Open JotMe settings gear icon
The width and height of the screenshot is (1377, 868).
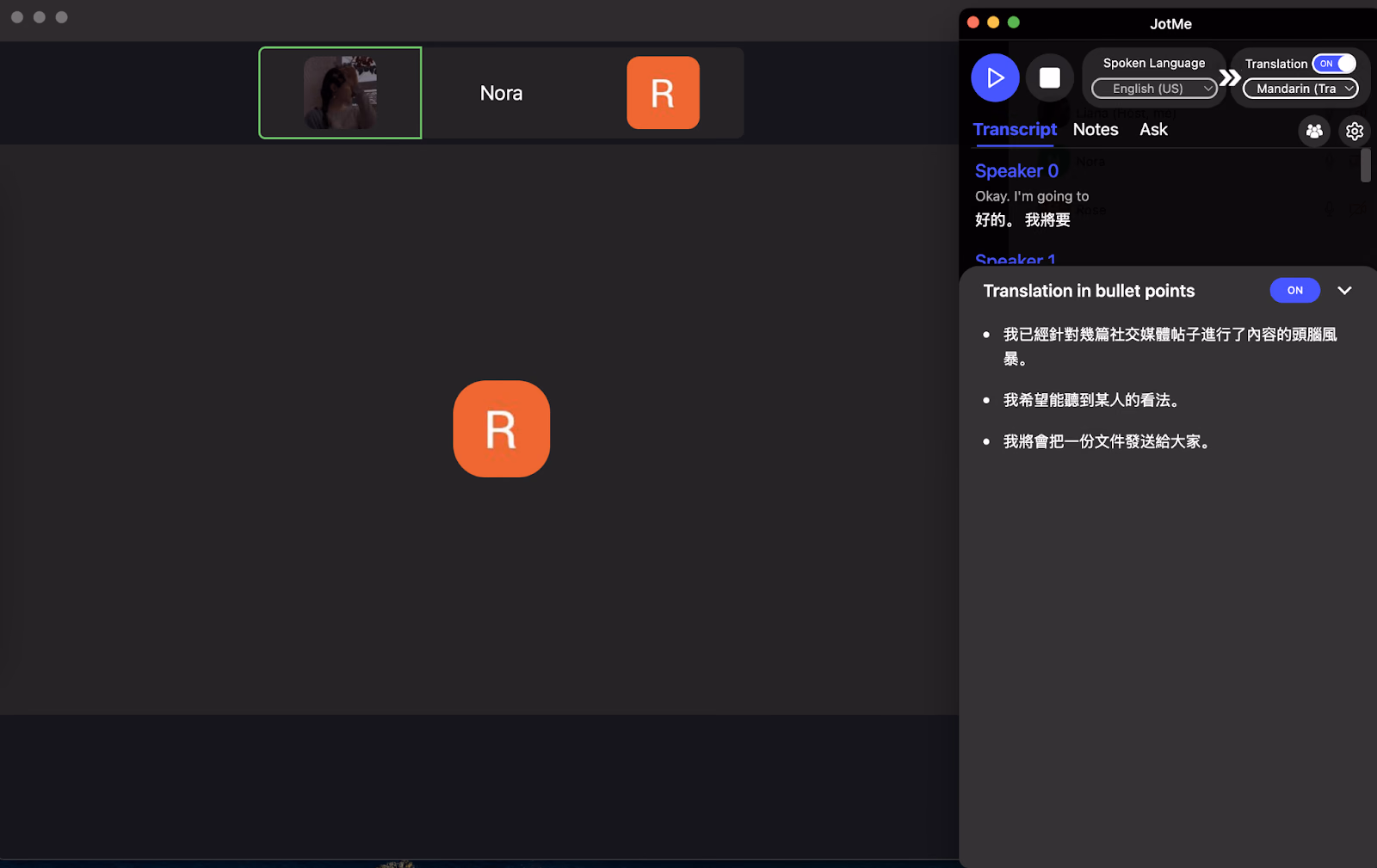click(1355, 131)
